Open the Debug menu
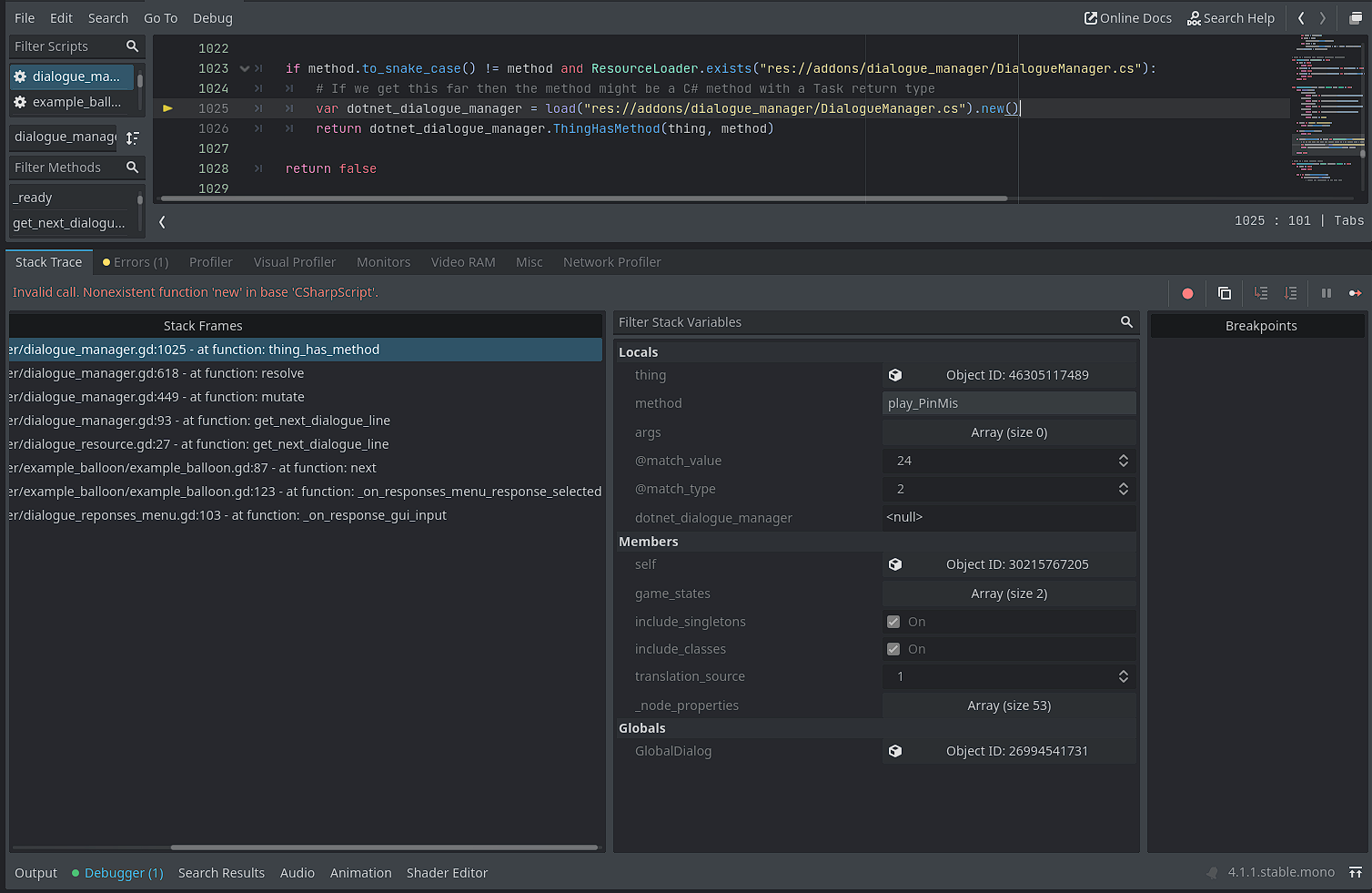Screen dimensions: 1372x893 coord(212,17)
